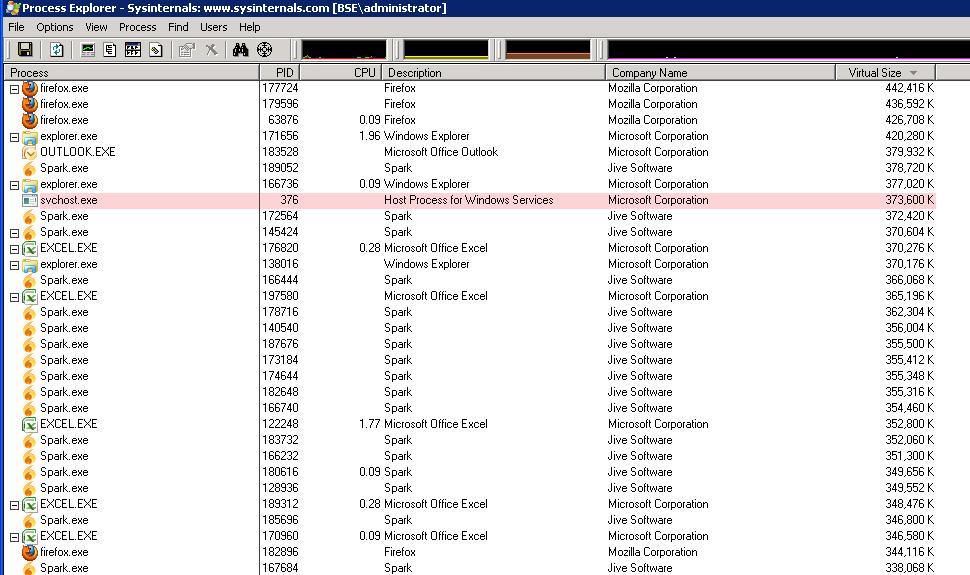This screenshot has height=575, width=970.
Task: Click the Process Explorer title bar icon
Action: [12, 8]
